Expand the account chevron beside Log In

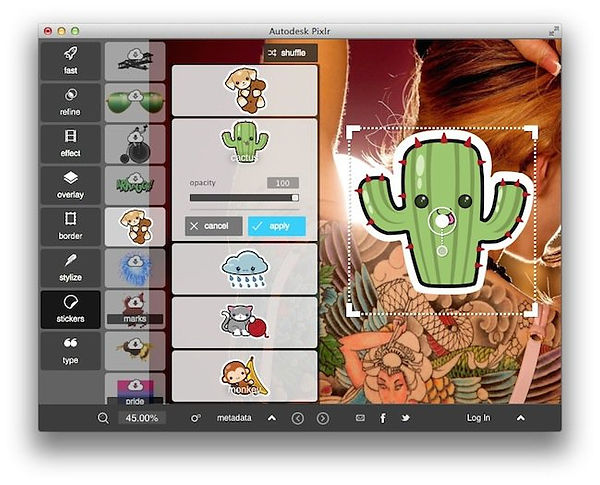tap(521, 418)
